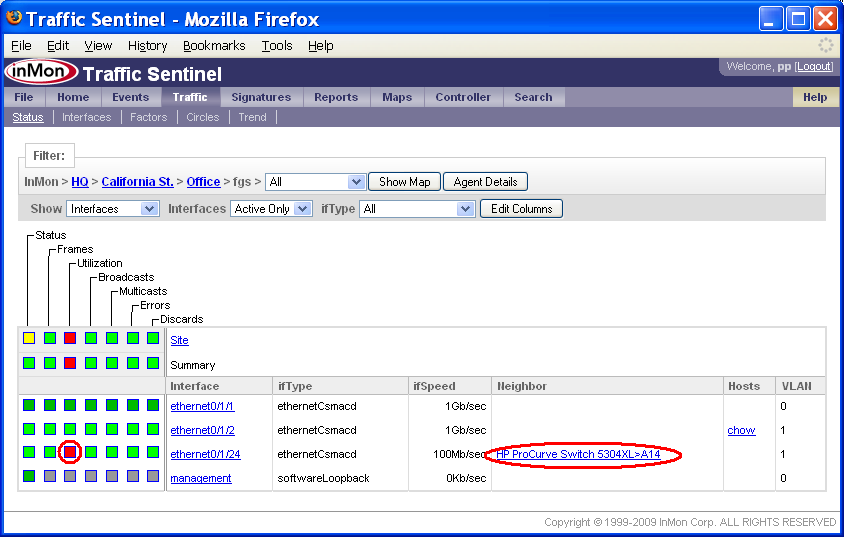Click the inMon logo
844x537 pixels.
pyautogui.click(x=41, y=72)
